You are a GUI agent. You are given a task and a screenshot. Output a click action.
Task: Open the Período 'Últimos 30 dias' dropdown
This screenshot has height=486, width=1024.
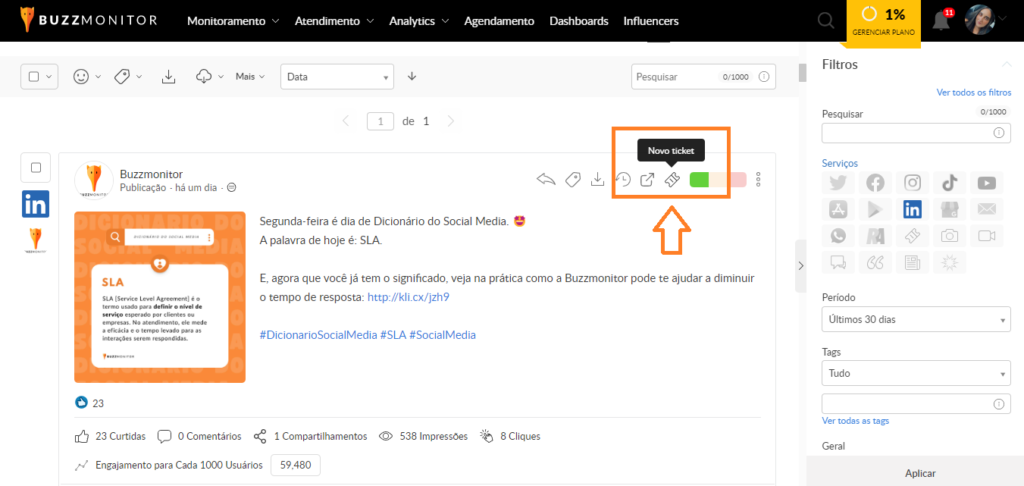click(915, 320)
